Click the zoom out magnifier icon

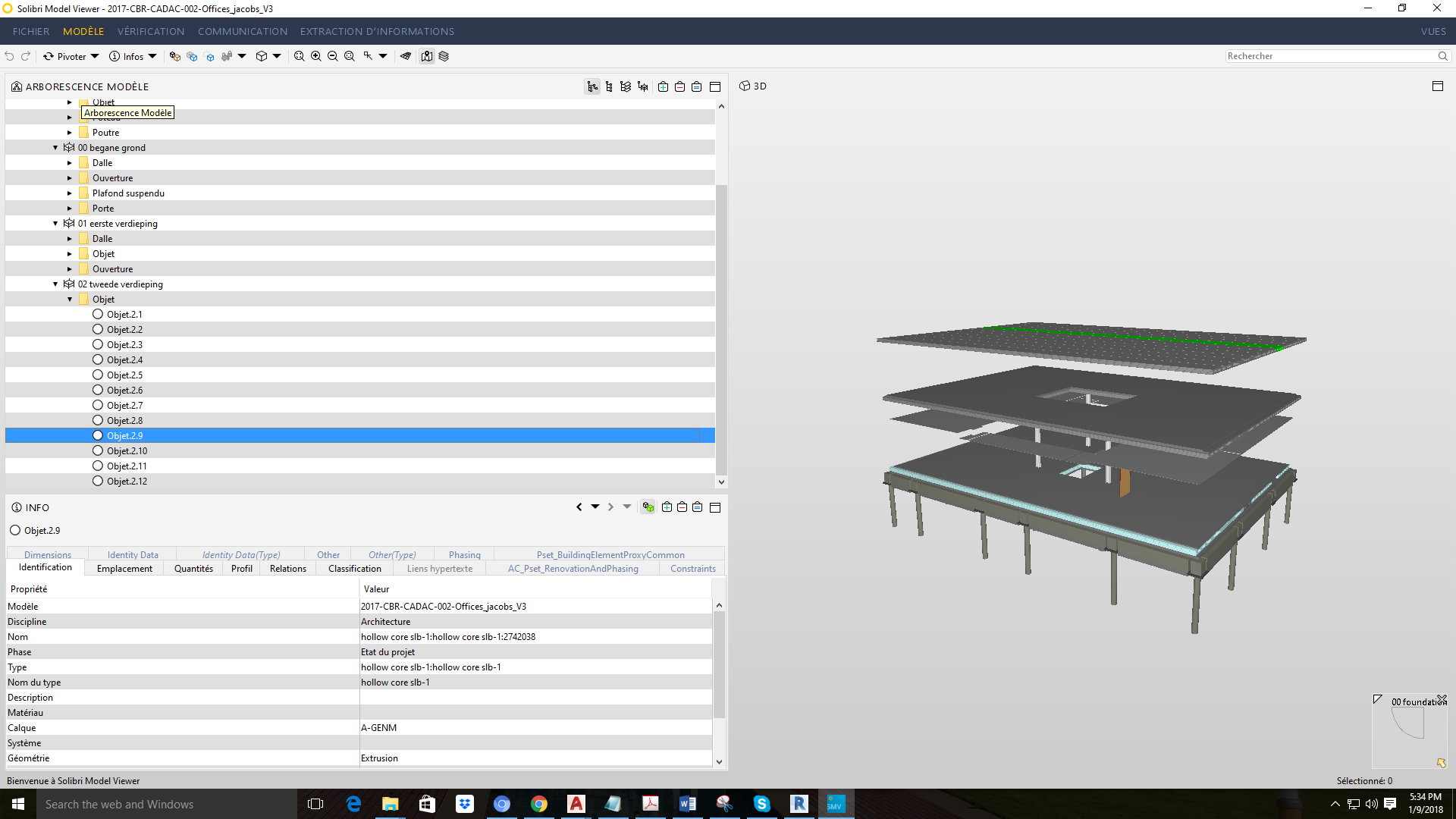pos(332,56)
